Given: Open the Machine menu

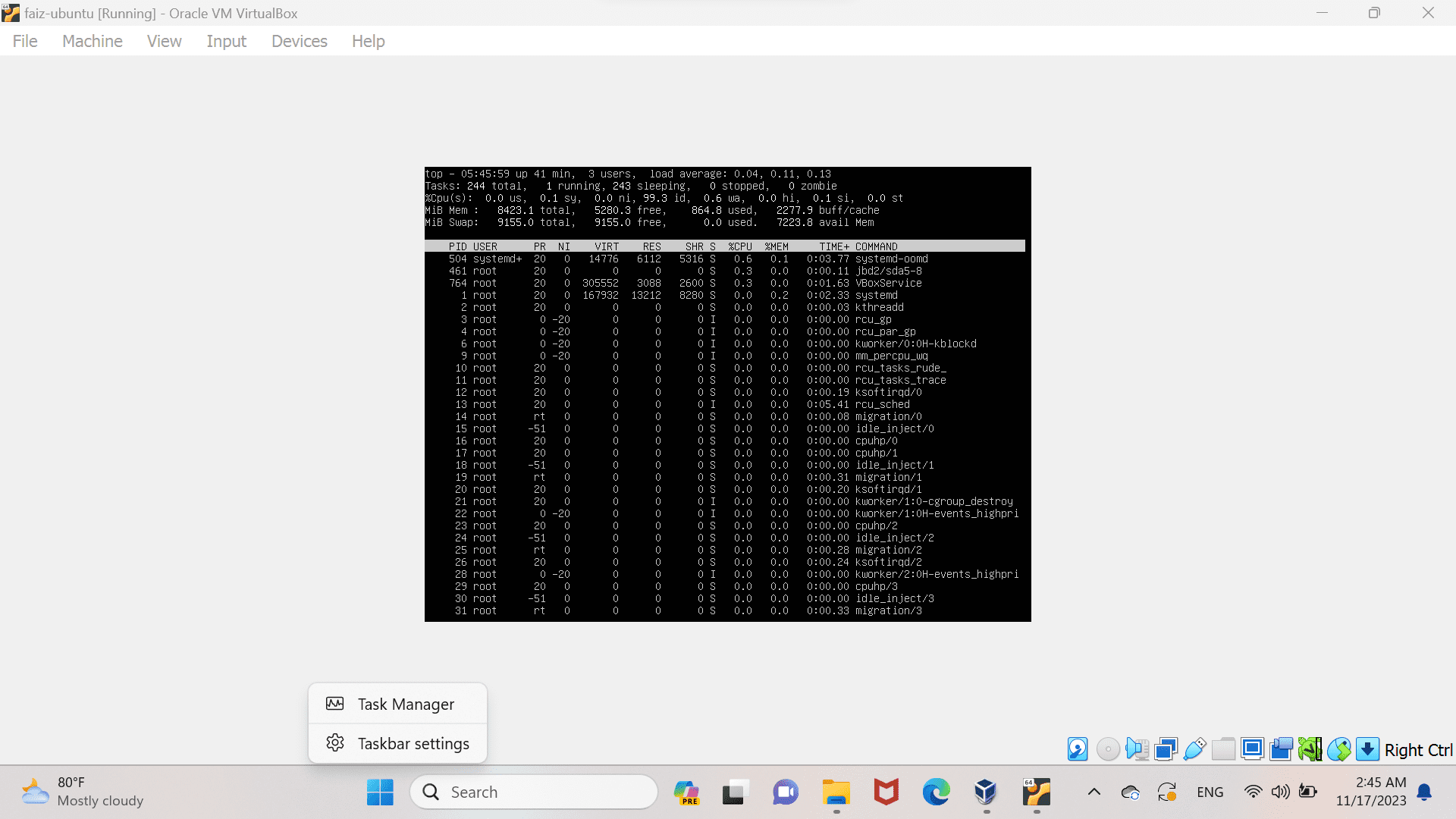Looking at the screenshot, I should pyautogui.click(x=93, y=41).
